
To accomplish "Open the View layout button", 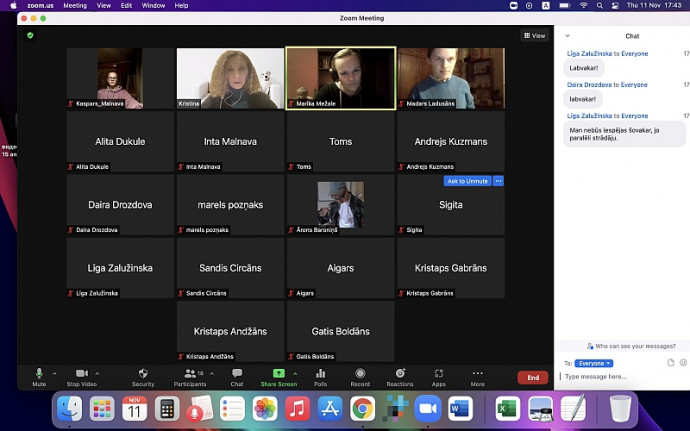I will point(535,35).
